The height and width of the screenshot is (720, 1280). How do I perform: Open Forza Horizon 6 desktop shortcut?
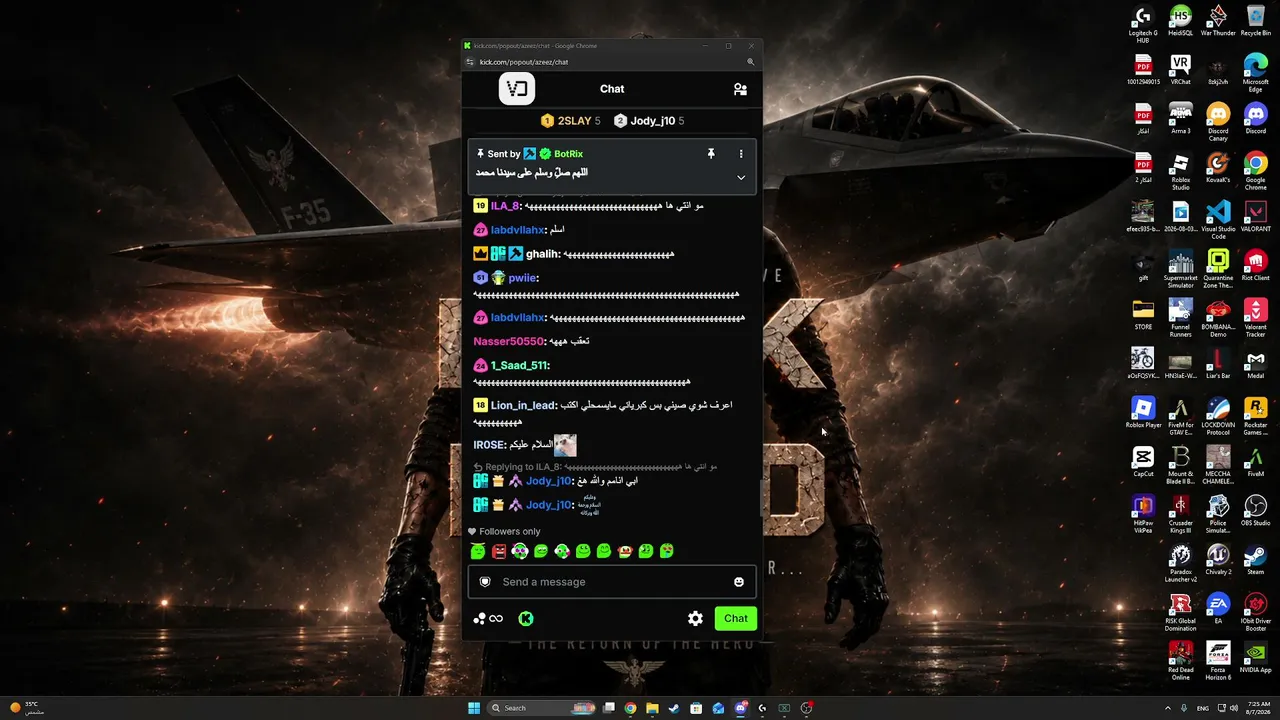coord(1218,662)
